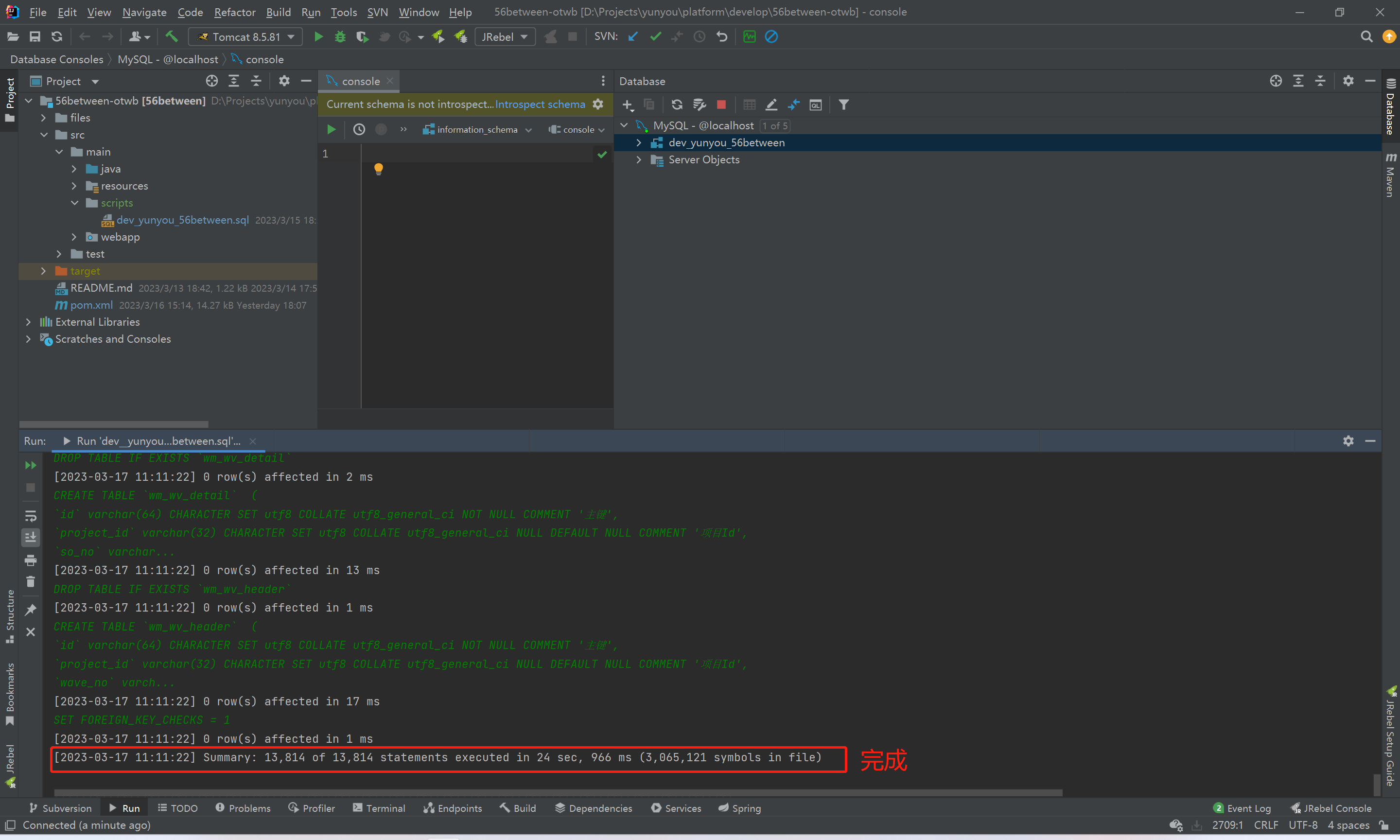Open JRebel Console button
1400x840 pixels.
[1332, 808]
